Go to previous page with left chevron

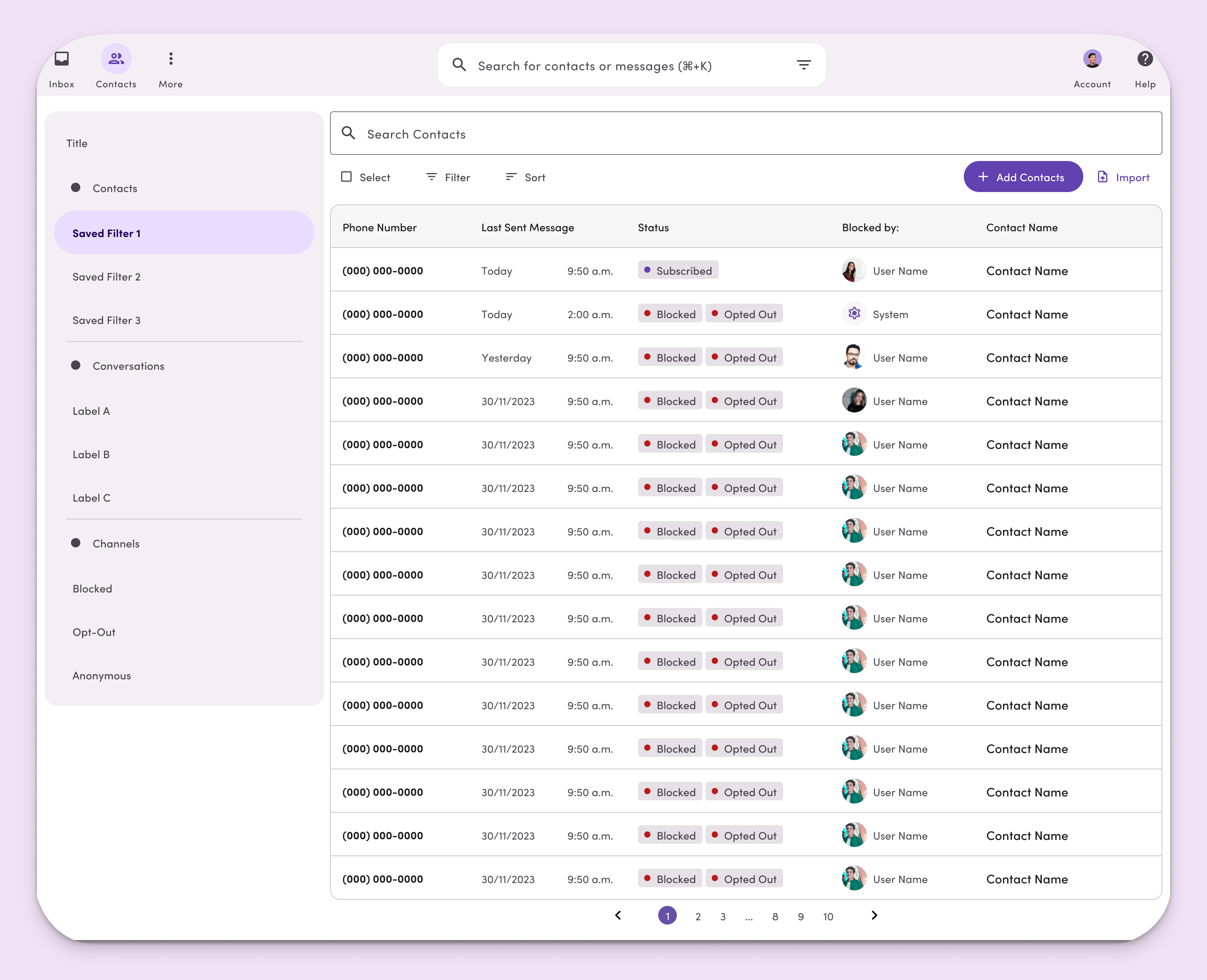tap(618, 915)
